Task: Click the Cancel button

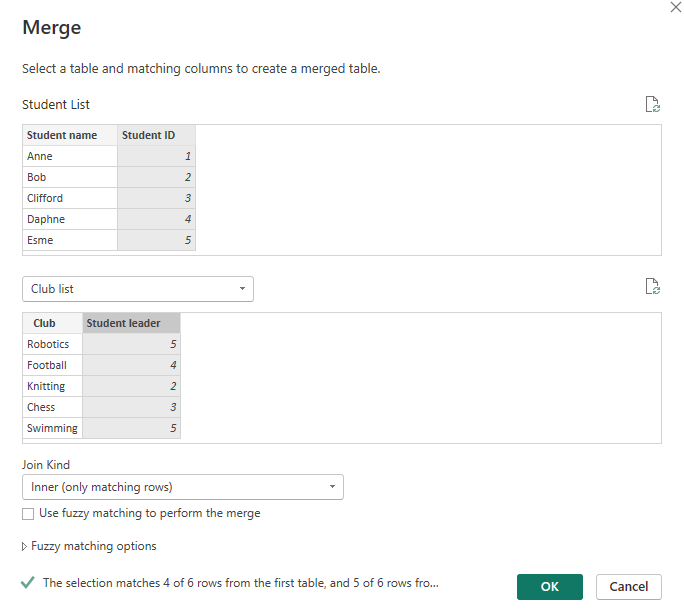Action: [629, 587]
